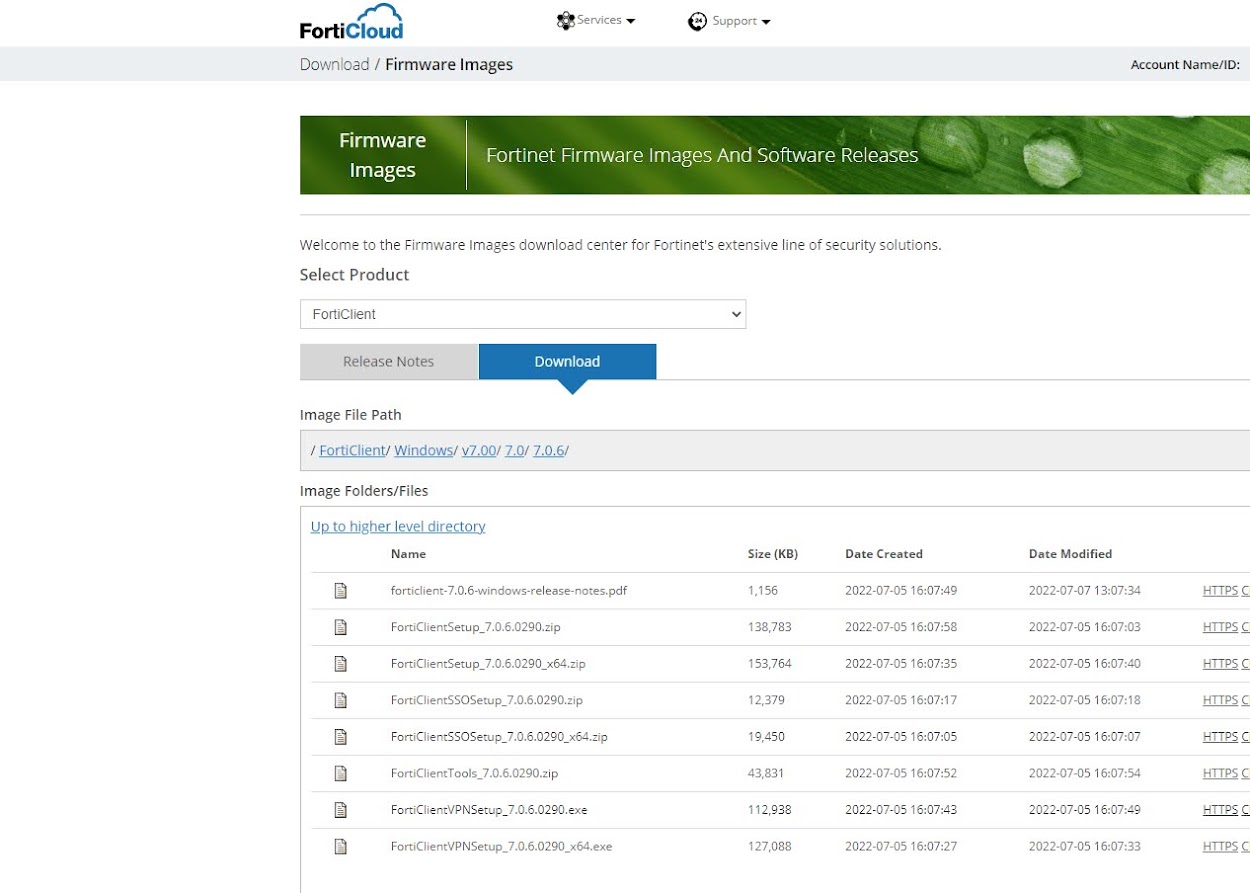The image size is (1250, 893).
Task: Click file icon for FortiClientTools_7.0.6.0290.zip
Action: click(340, 773)
